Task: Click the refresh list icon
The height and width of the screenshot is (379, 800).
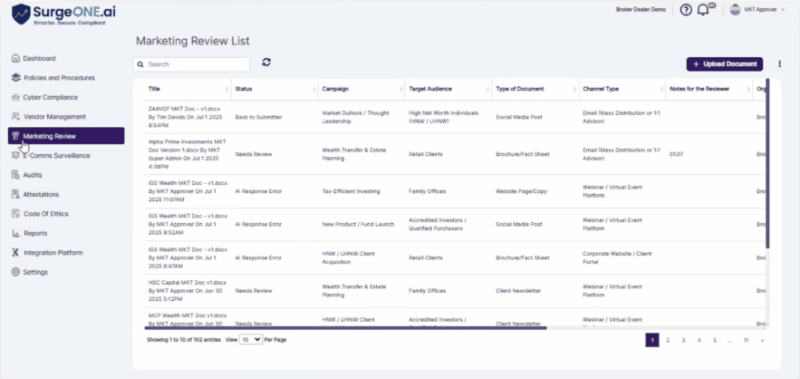Action: coord(266,62)
